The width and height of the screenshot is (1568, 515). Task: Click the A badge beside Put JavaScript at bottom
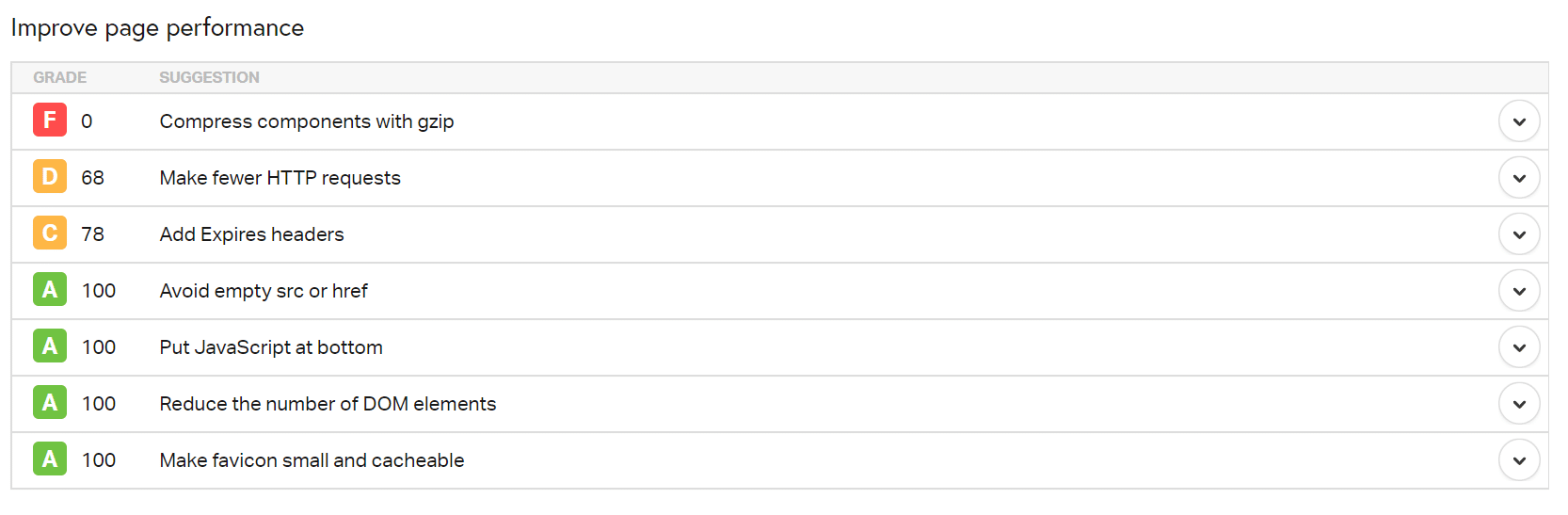pyautogui.click(x=50, y=346)
